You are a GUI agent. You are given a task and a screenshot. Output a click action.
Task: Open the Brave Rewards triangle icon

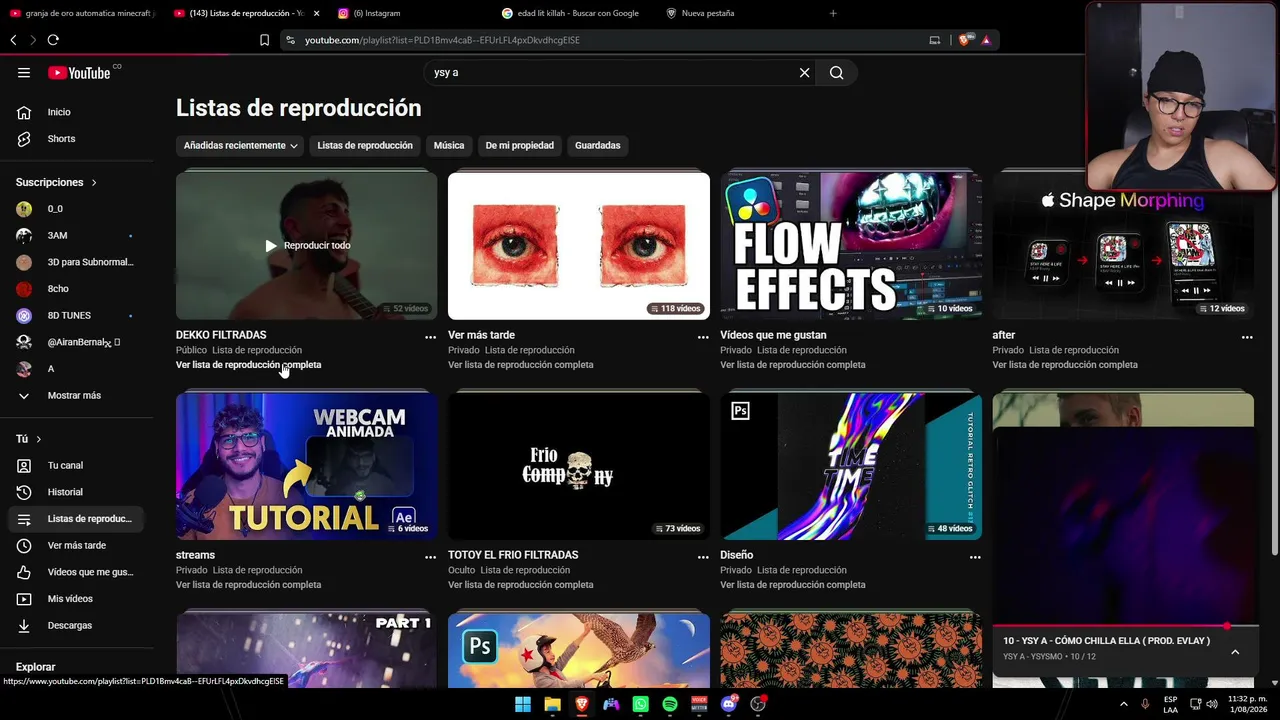click(986, 40)
